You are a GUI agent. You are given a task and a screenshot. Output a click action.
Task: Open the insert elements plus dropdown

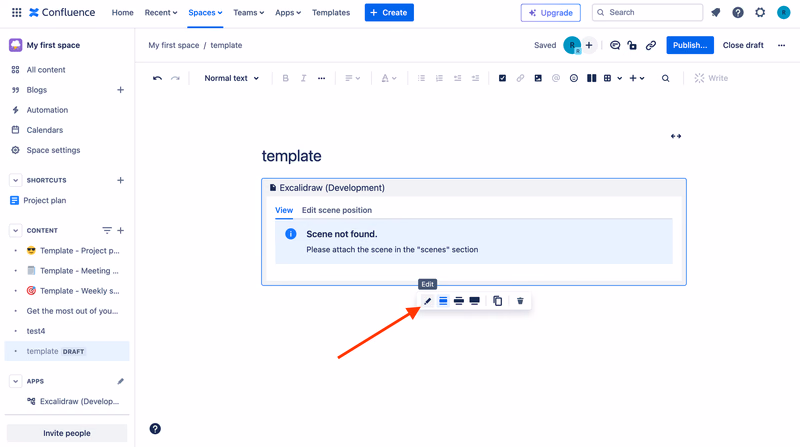(637, 78)
